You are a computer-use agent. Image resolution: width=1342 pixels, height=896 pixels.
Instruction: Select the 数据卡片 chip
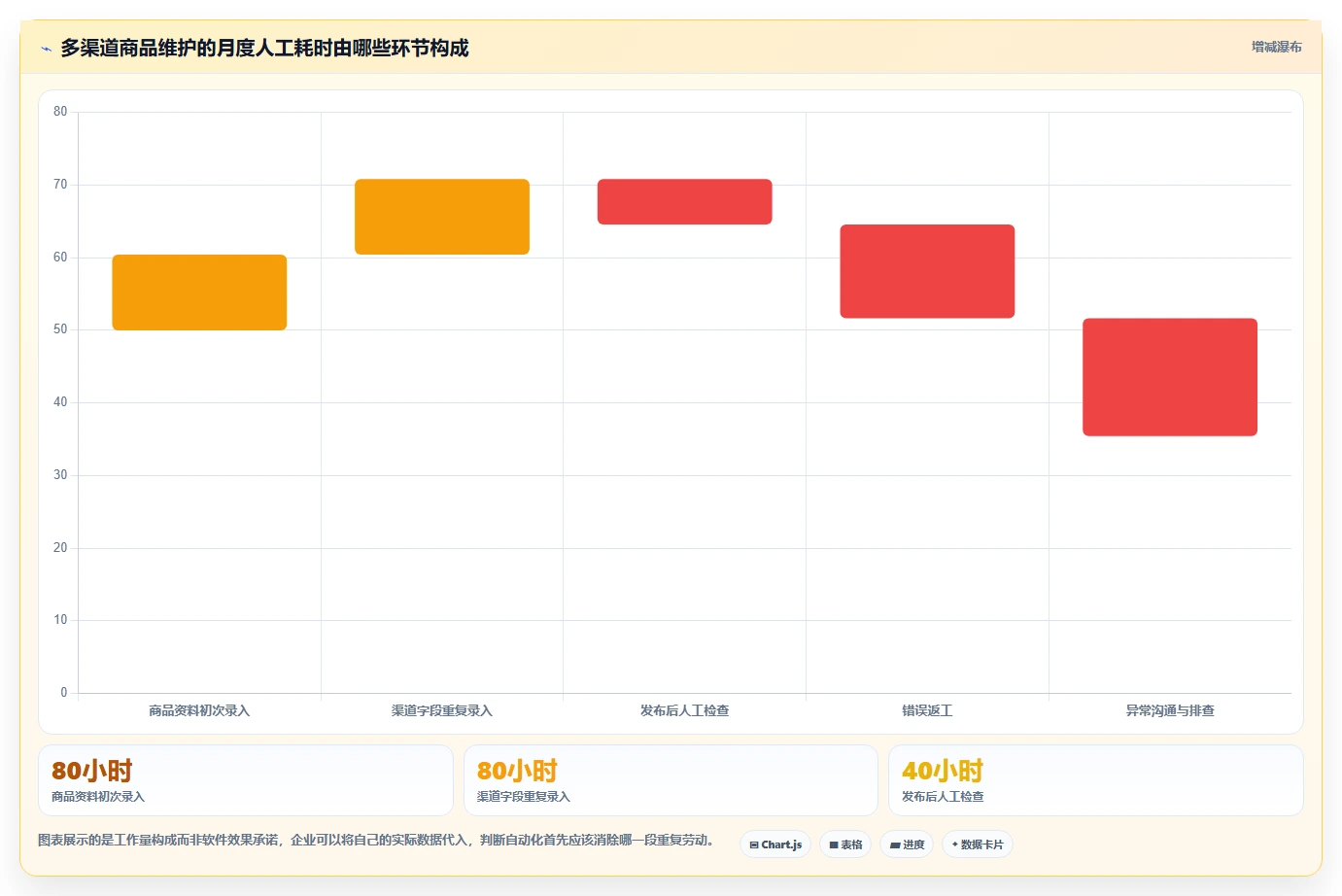[x=978, y=844]
